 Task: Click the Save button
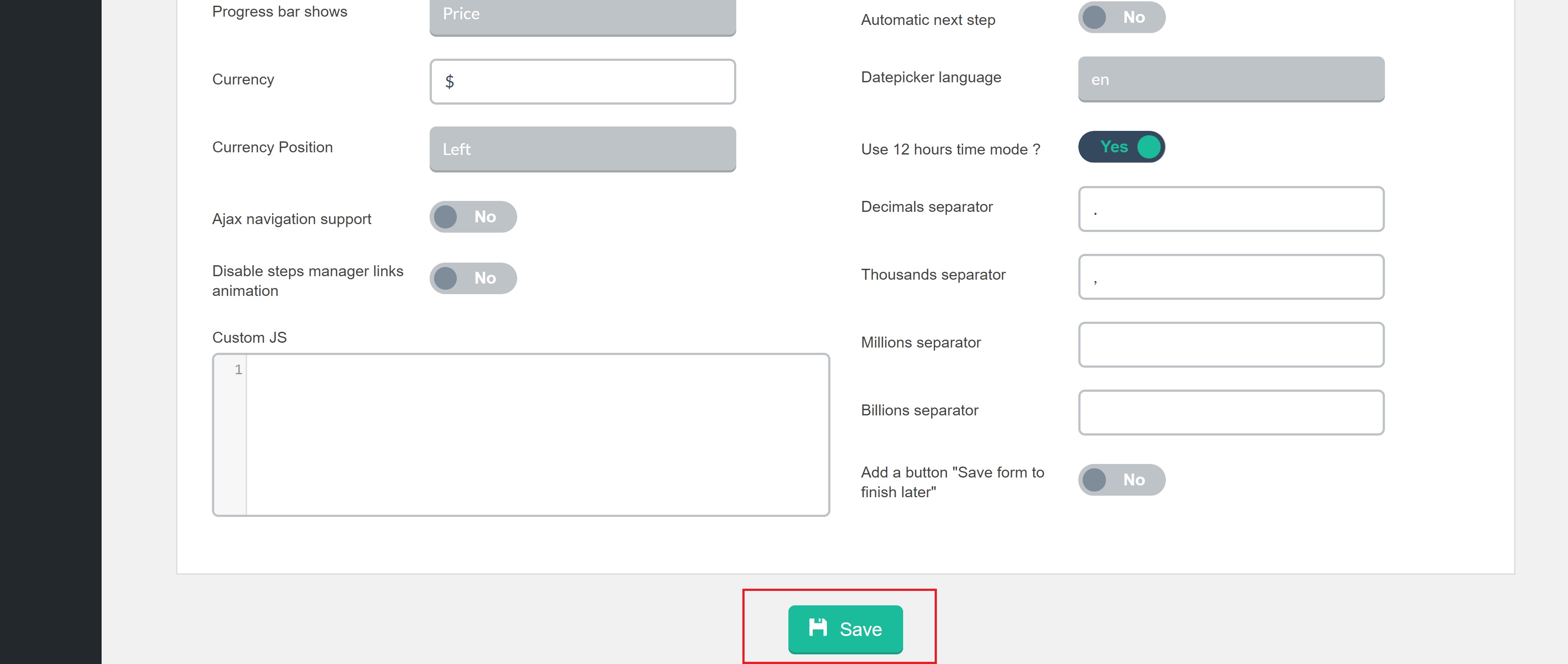pos(845,629)
